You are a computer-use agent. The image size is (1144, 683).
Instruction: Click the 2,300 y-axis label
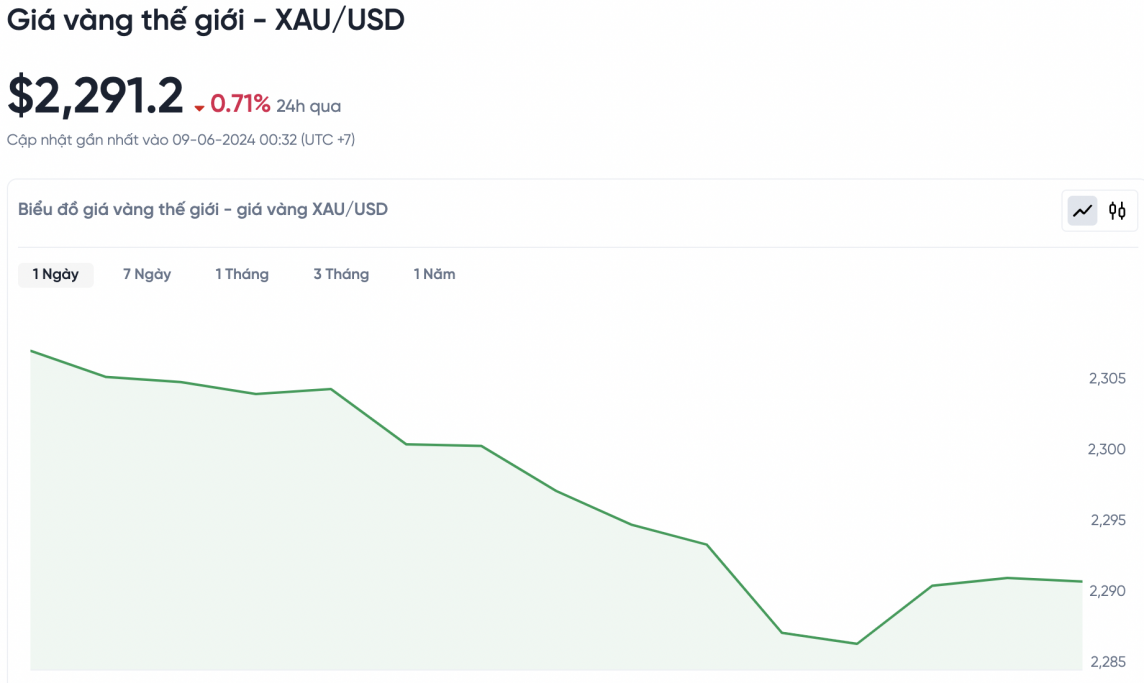click(1107, 449)
